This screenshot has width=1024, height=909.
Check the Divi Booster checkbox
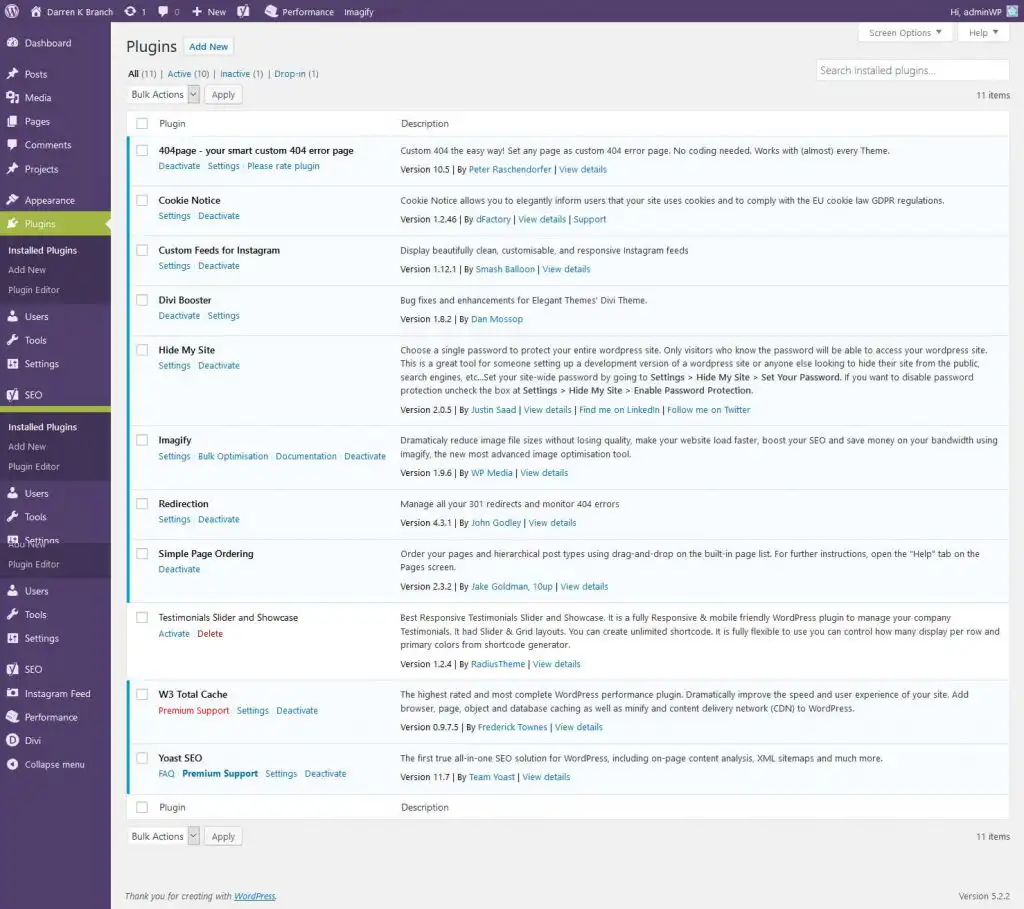[142, 300]
